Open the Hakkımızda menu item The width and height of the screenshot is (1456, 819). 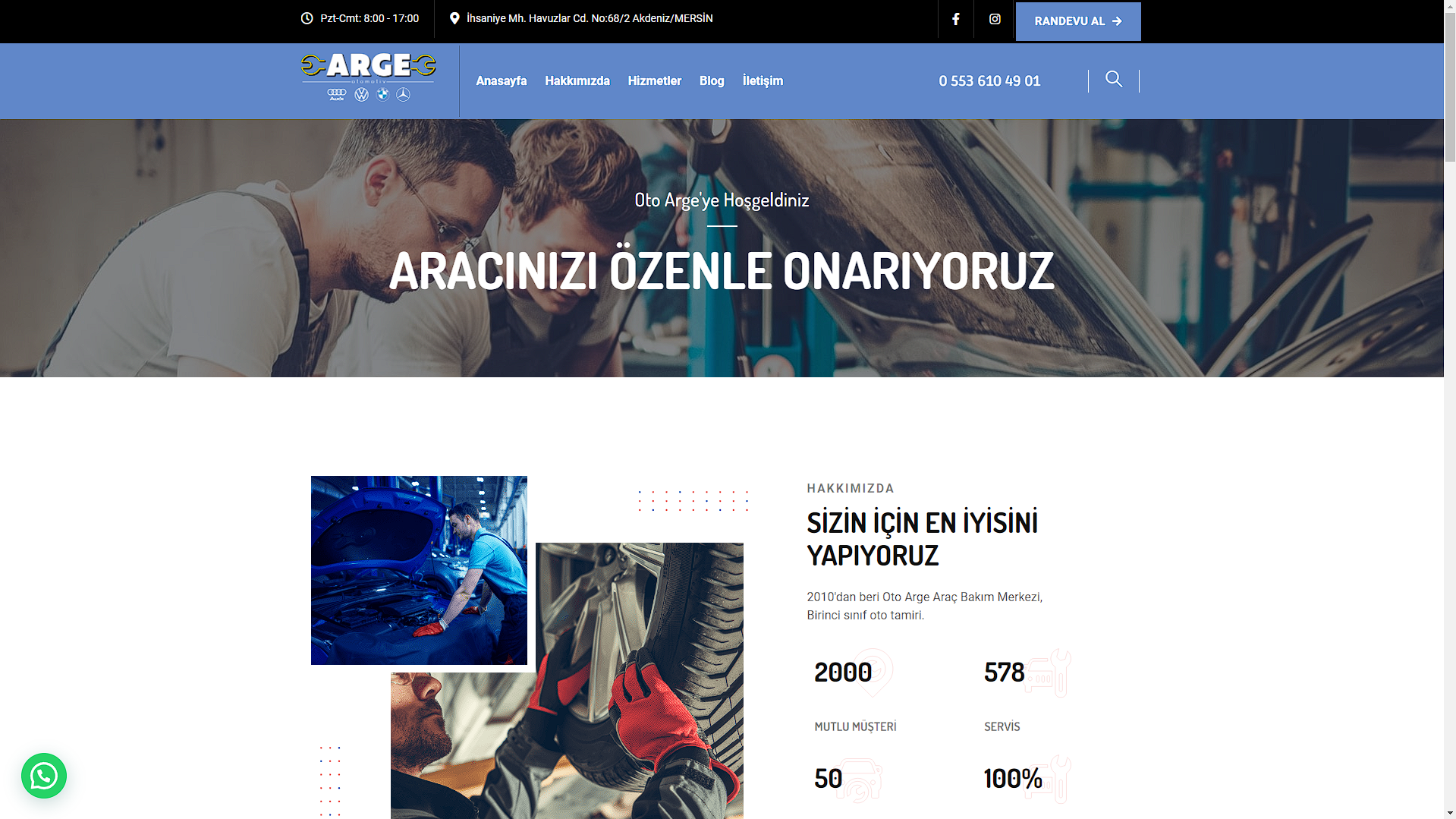(x=577, y=80)
